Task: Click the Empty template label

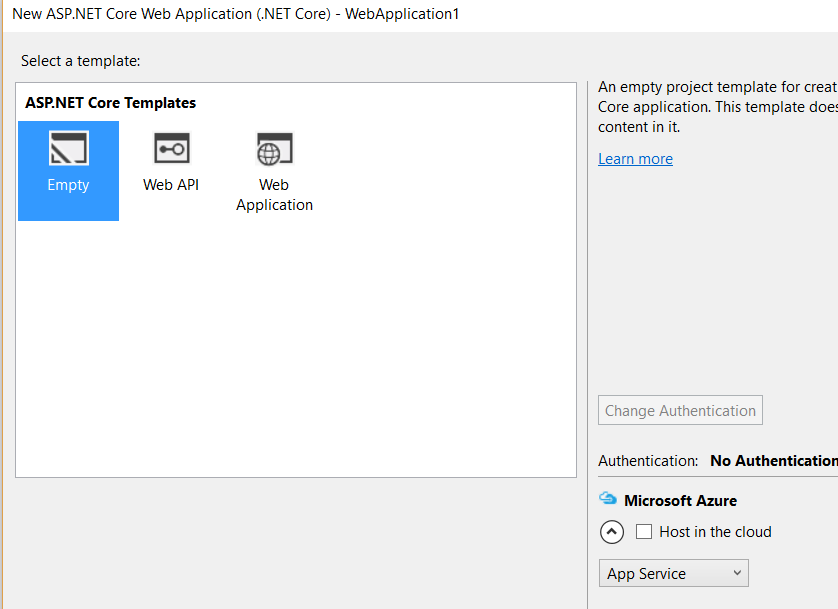Action: [68, 185]
